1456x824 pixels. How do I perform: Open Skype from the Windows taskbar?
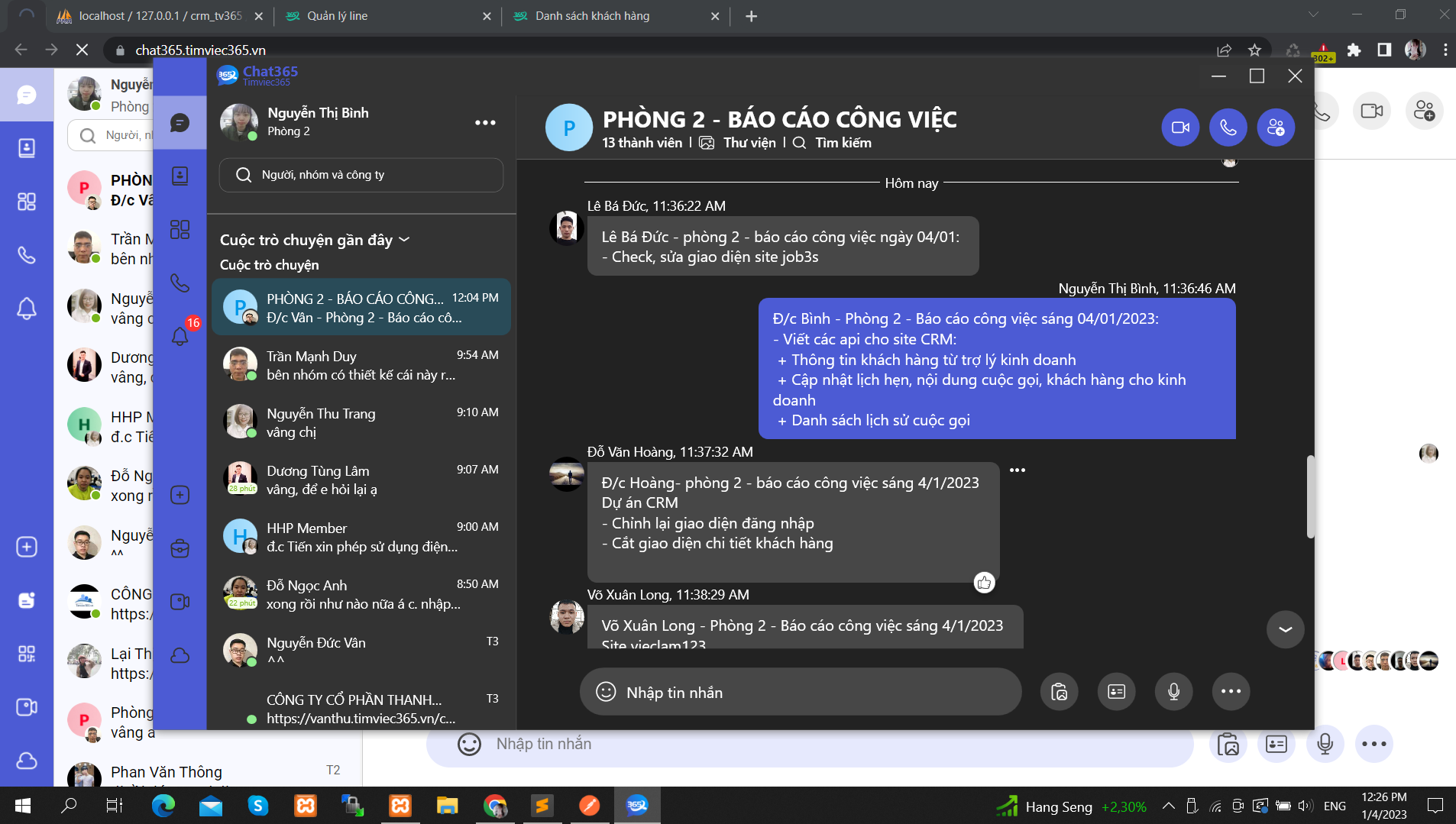click(x=257, y=806)
